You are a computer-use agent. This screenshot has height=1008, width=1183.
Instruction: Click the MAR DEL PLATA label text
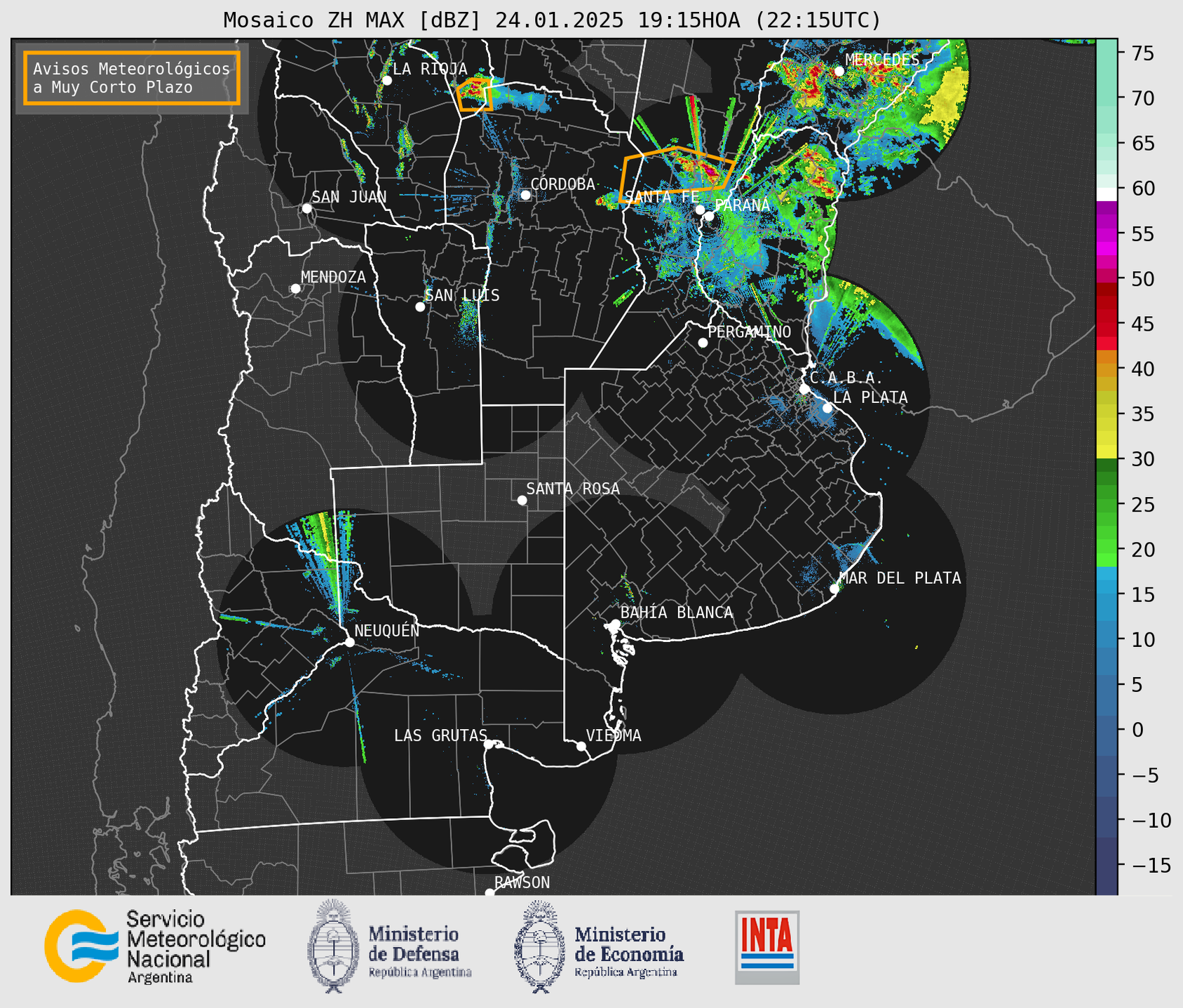tap(900, 578)
